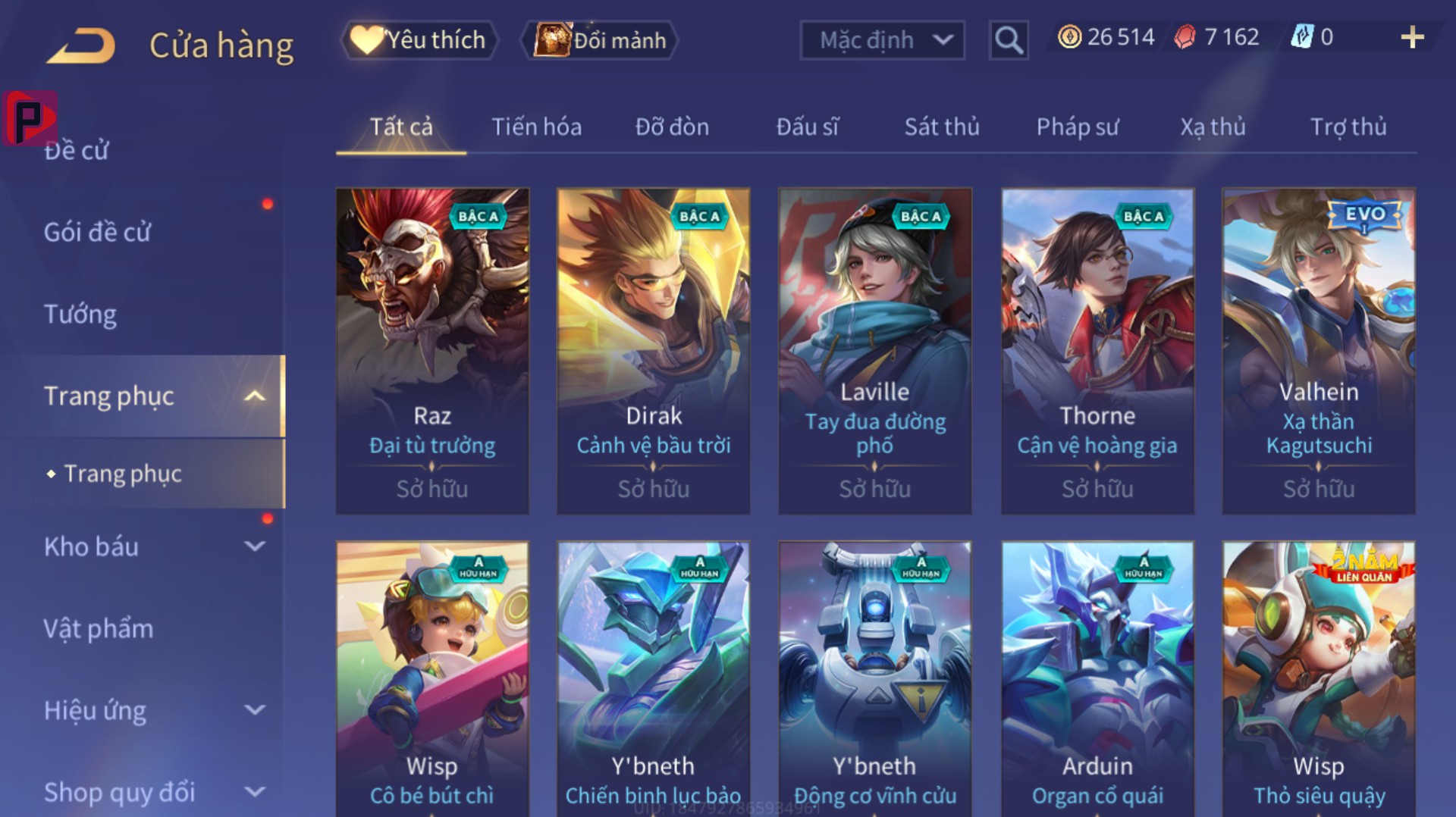Select the Raz Đại tù trưởng skin card

pyautogui.click(x=432, y=351)
